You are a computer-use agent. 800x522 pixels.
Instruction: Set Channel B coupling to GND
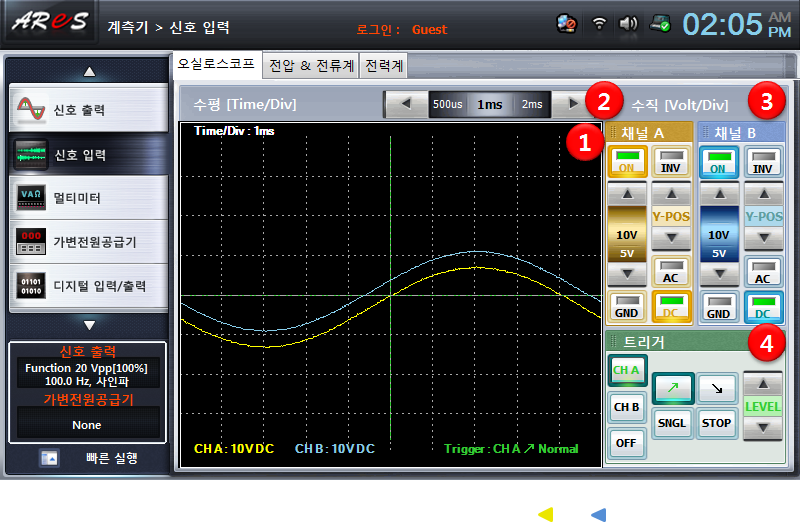point(718,308)
